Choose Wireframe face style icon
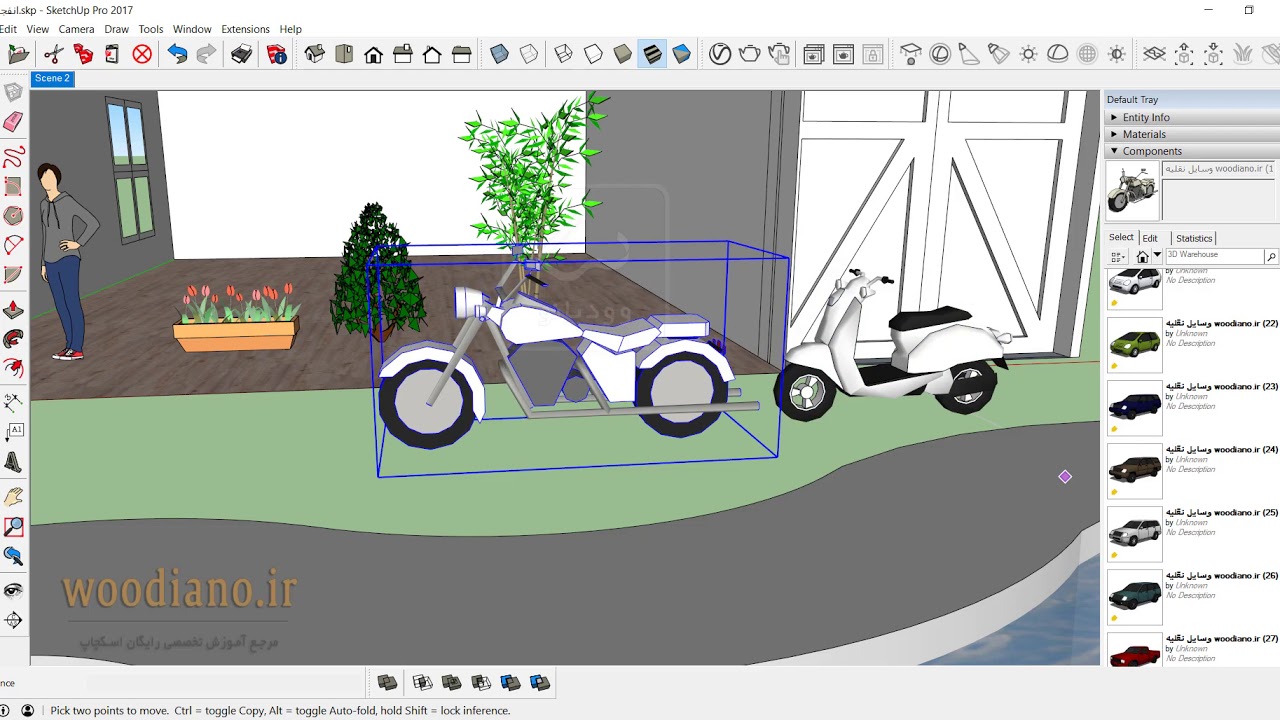 tap(563, 54)
